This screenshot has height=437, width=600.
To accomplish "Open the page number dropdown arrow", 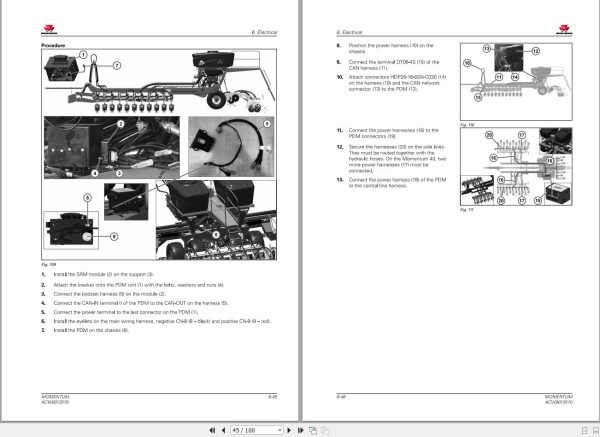I will pyautogui.click(x=280, y=430).
